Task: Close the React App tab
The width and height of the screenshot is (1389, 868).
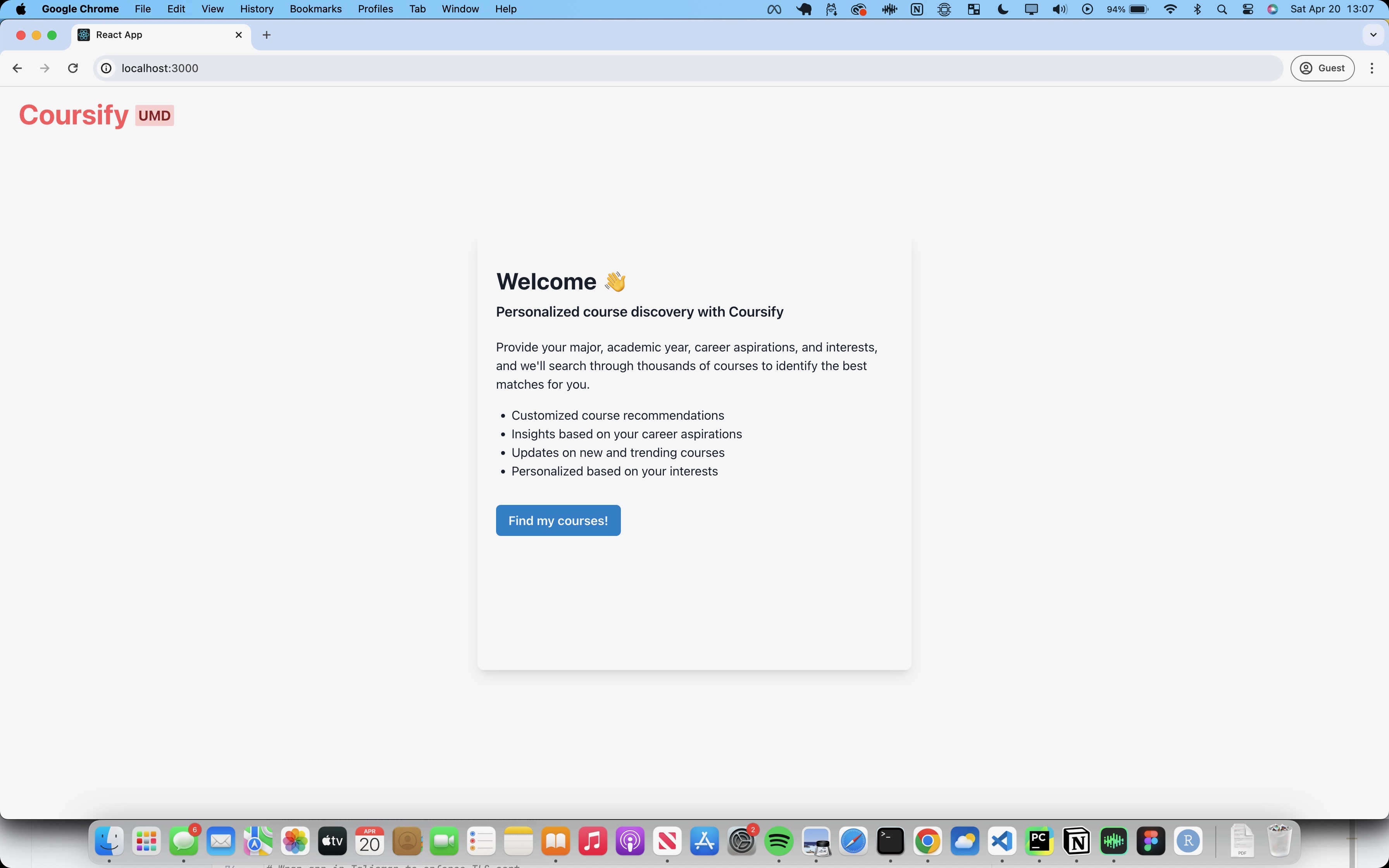Action: [239, 35]
